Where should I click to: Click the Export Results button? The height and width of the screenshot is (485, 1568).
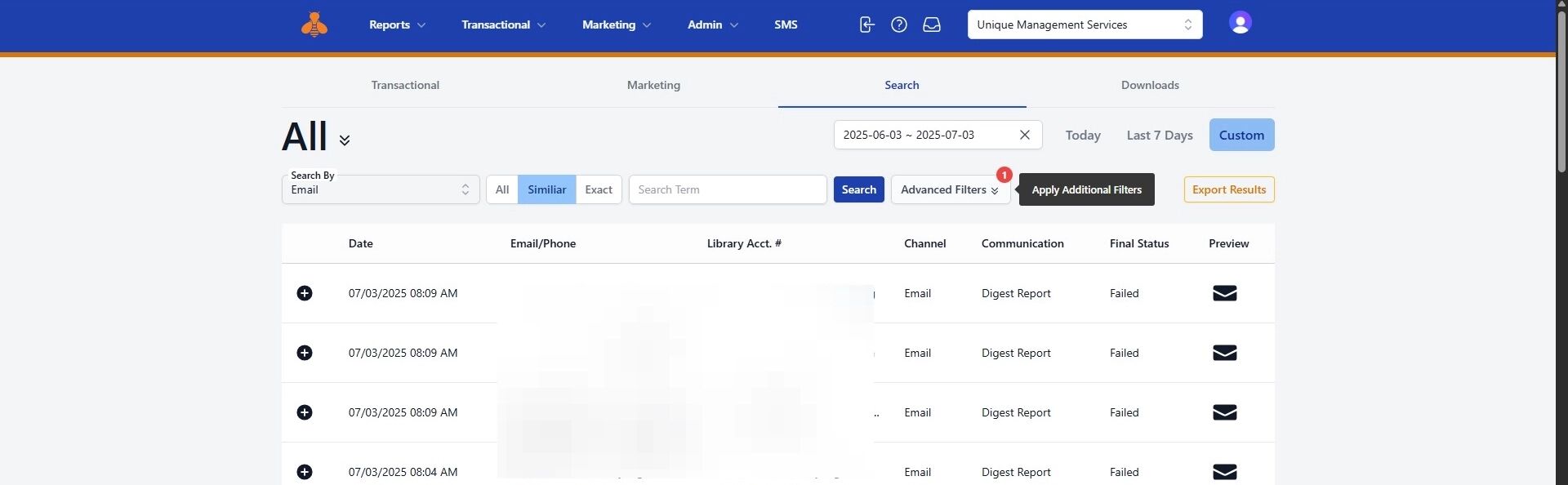tap(1229, 189)
